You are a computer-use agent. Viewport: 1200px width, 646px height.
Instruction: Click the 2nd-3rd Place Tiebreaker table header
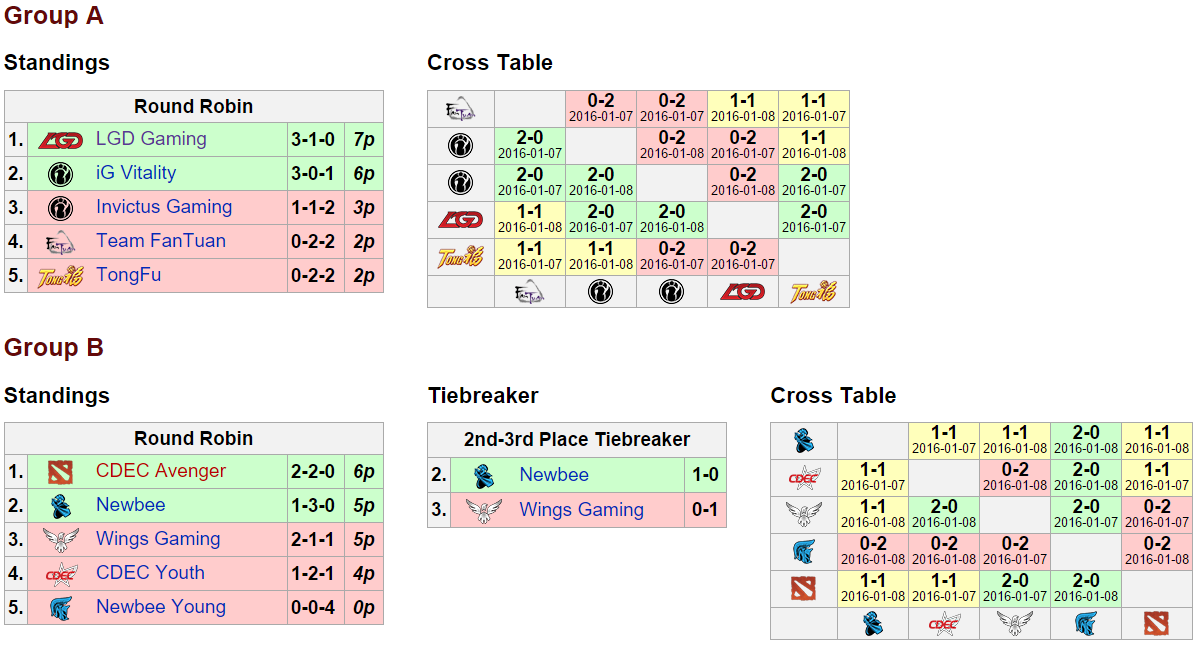pyautogui.click(x=577, y=440)
